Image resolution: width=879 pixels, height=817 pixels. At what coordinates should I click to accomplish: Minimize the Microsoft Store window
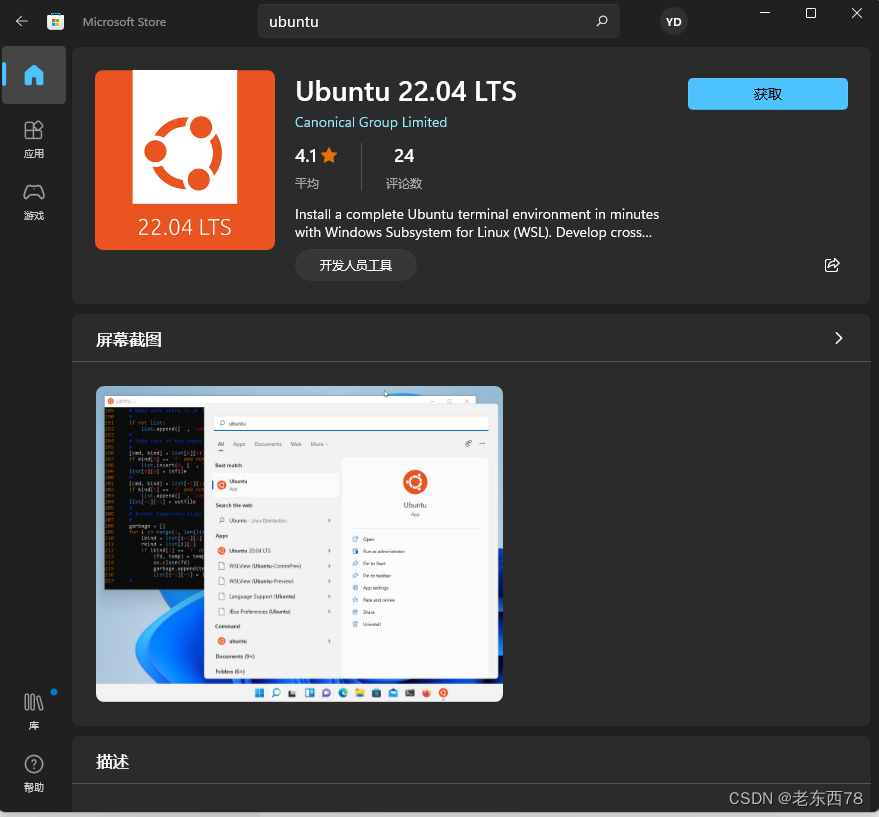765,13
